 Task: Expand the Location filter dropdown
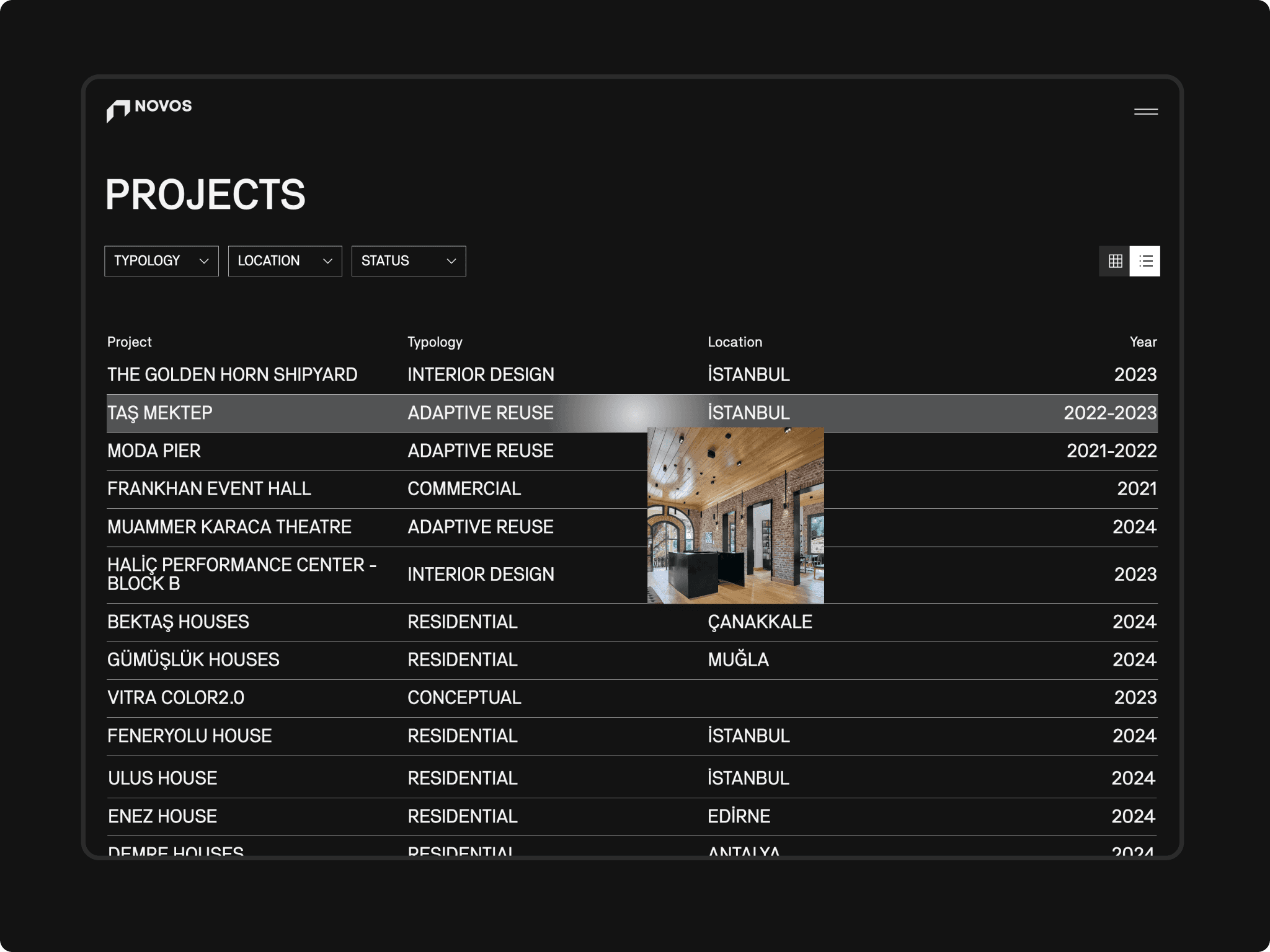(x=285, y=261)
